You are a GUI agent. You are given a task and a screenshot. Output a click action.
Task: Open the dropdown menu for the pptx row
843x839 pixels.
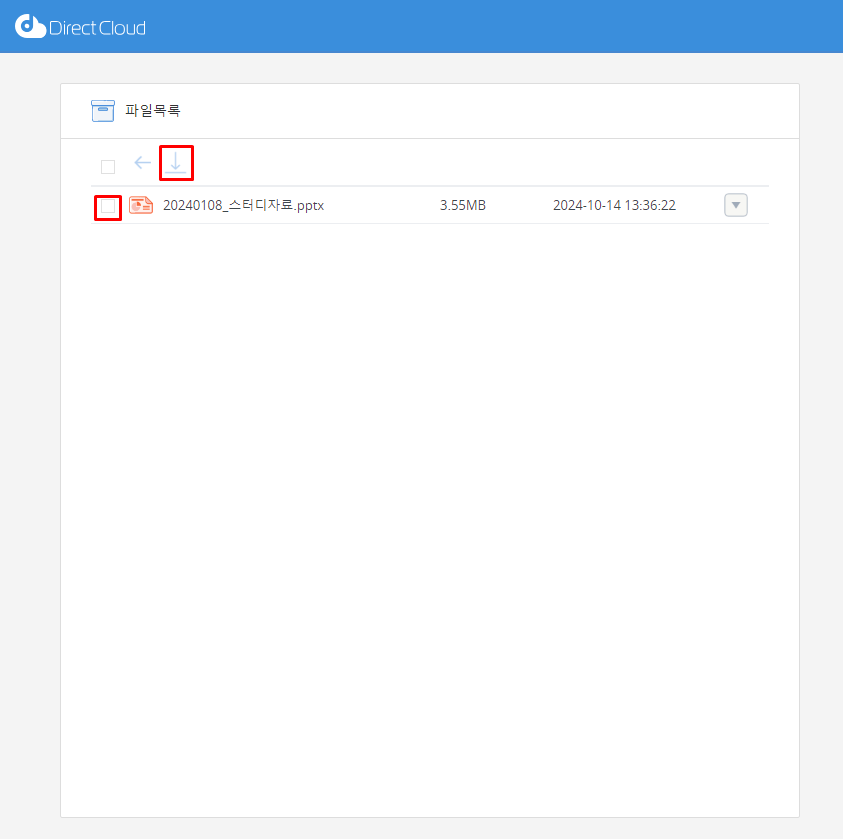(x=735, y=205)
